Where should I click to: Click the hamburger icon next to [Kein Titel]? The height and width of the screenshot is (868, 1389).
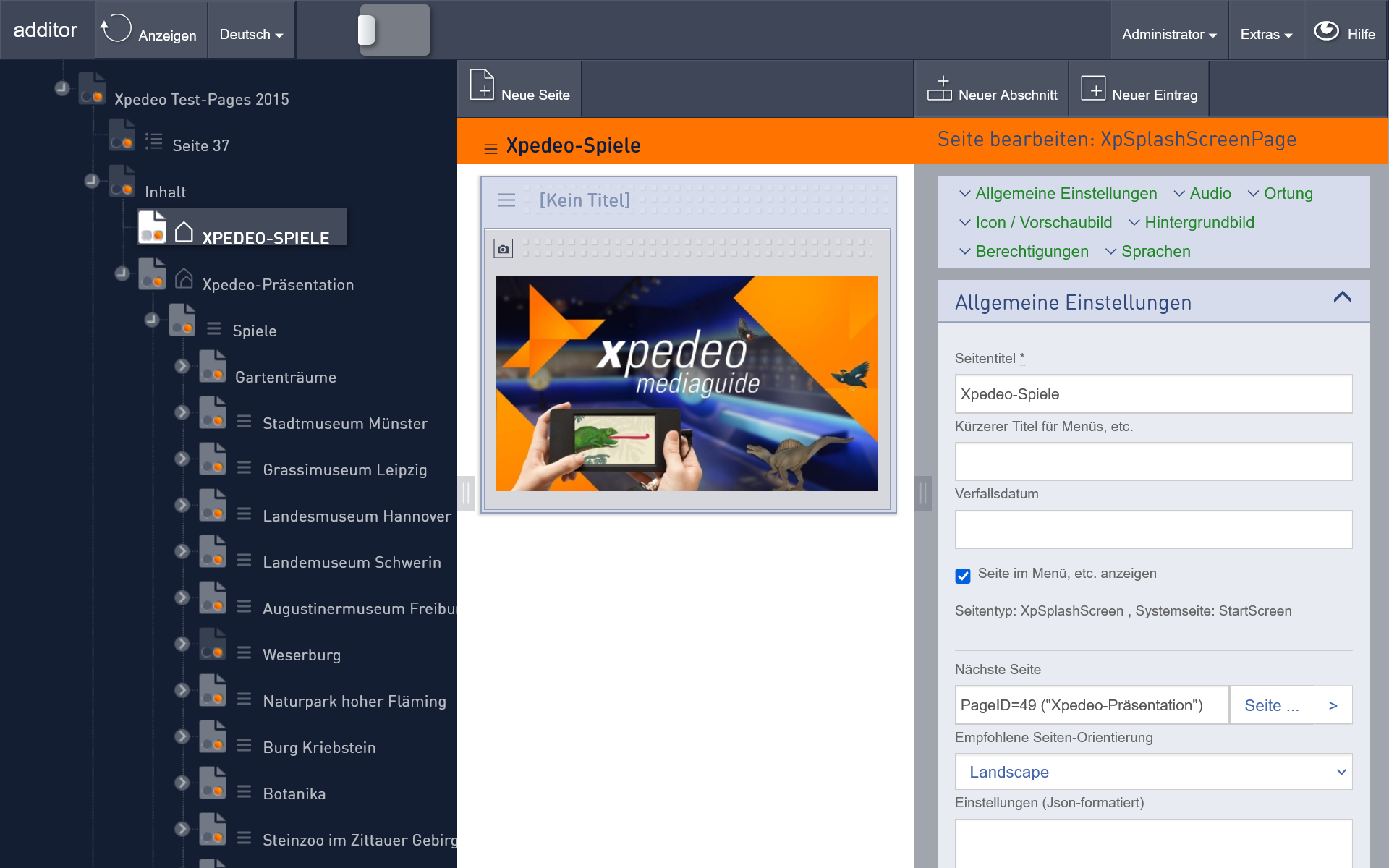[506, 200]
